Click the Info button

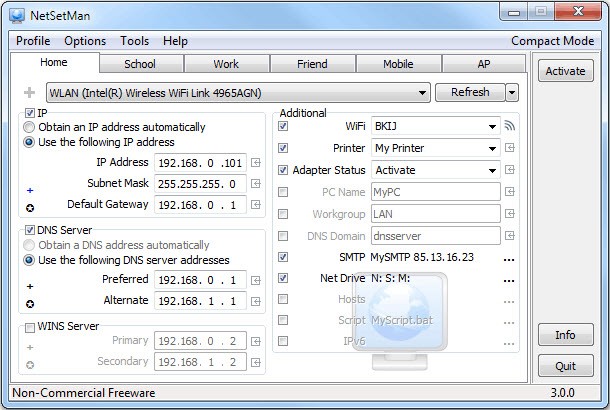point(566,335)
